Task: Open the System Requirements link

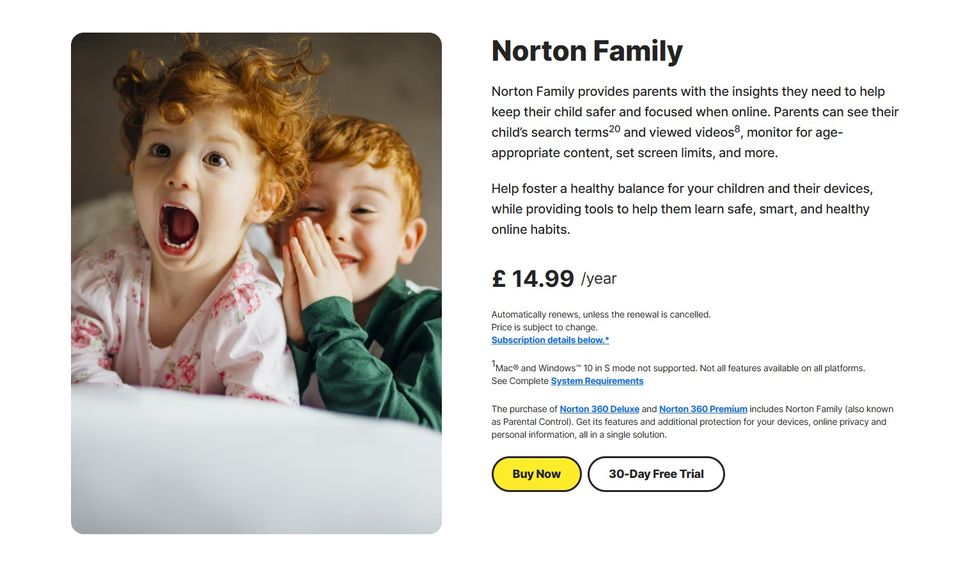Action: (597, 381)
